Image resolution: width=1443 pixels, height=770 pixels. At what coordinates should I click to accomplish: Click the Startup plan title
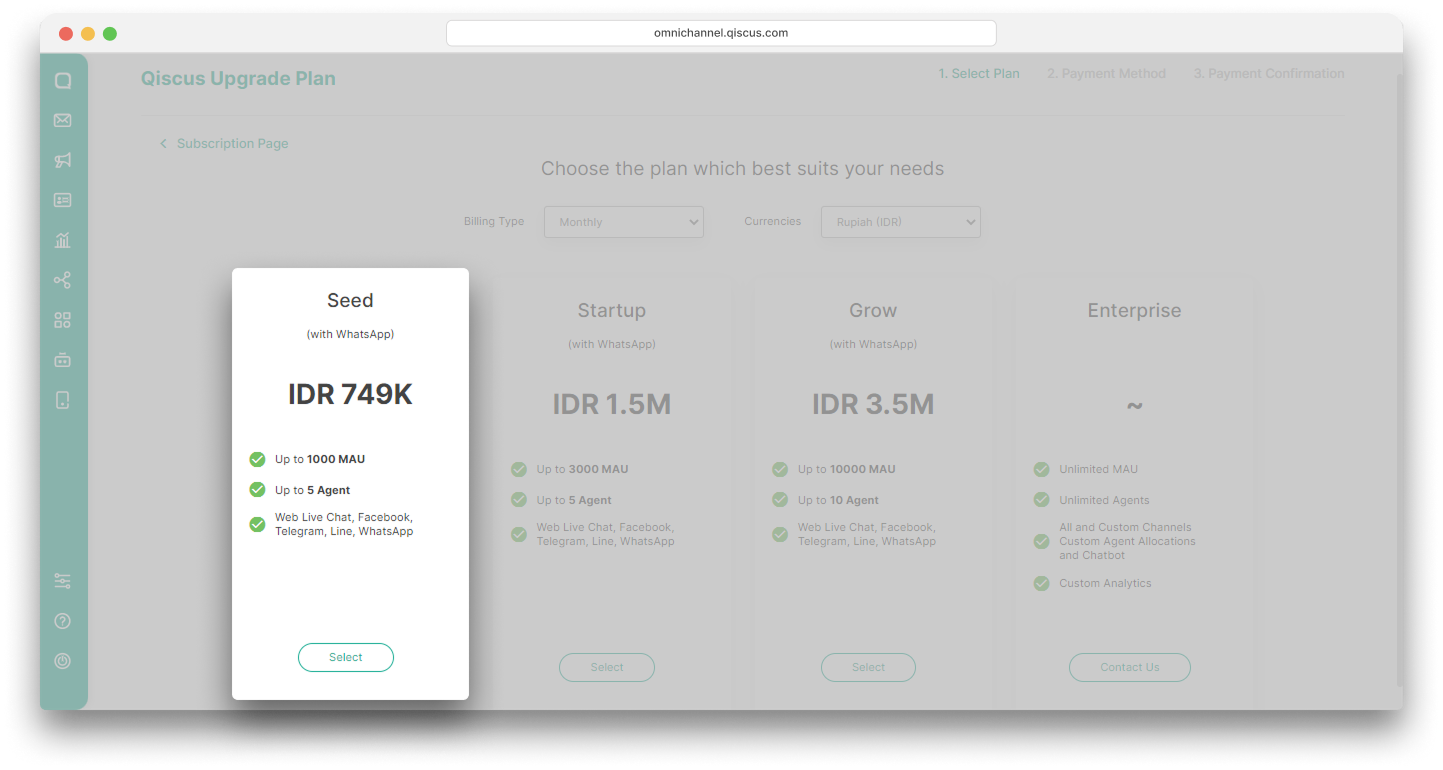tap(612, 310)
